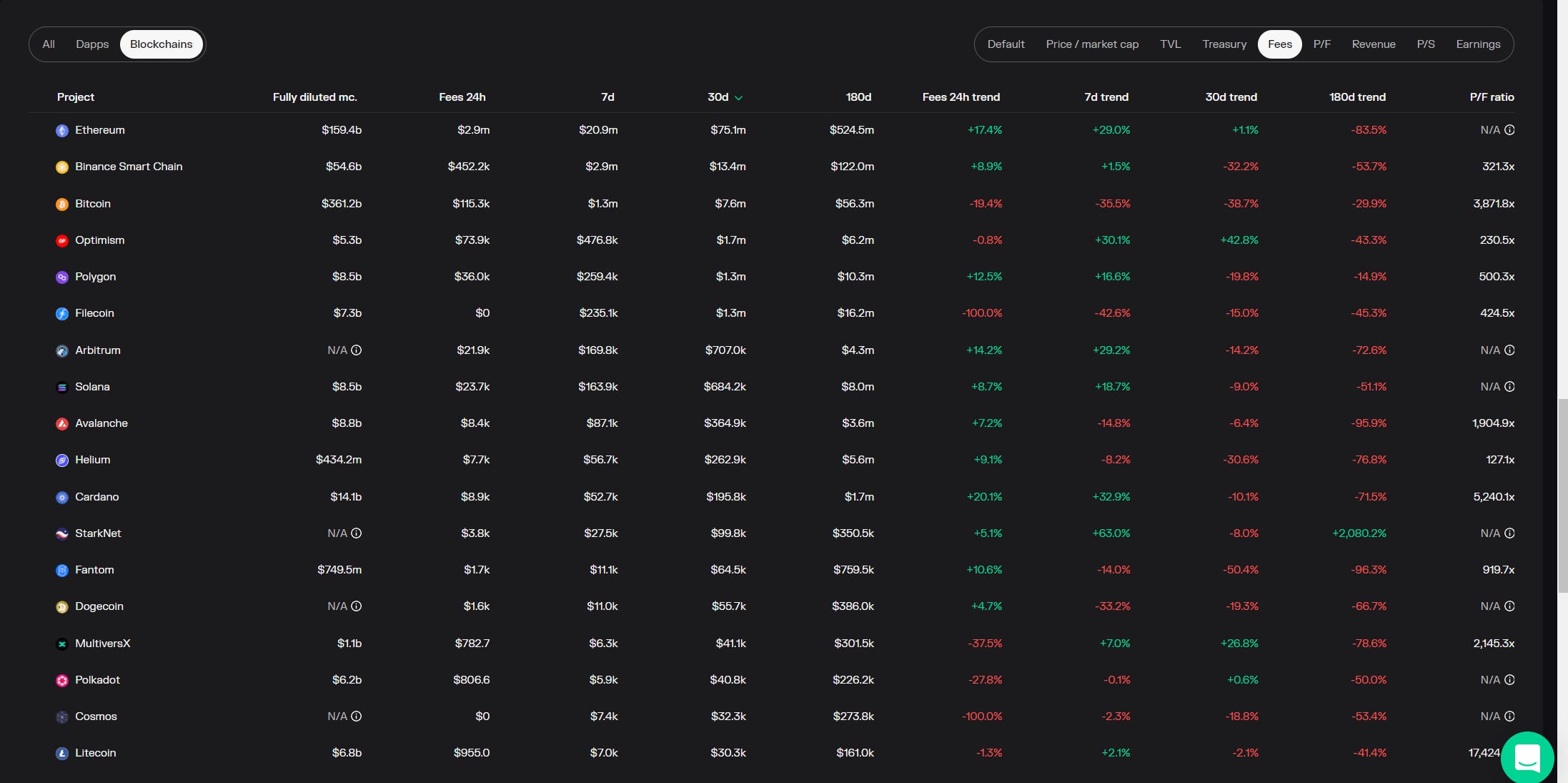Click Cardano P/F ratio 5,240.1x value
Screen dimensions: 1568x783
pos(1494,497)
